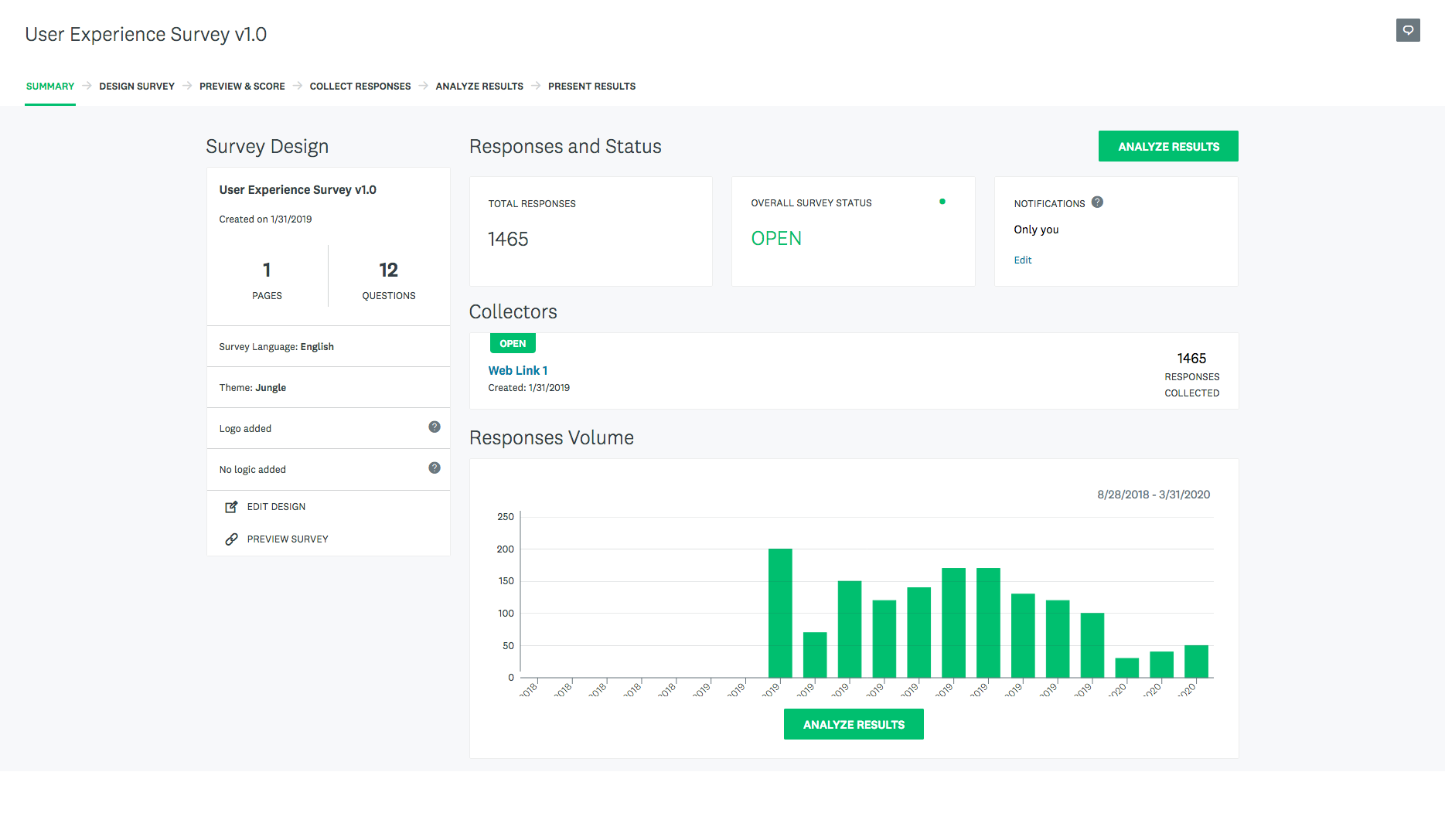Image resolution: width=1445 pixels, height=840 pixels.
Task: Click the Notifications help question mark
Action: coord(1097,202)
